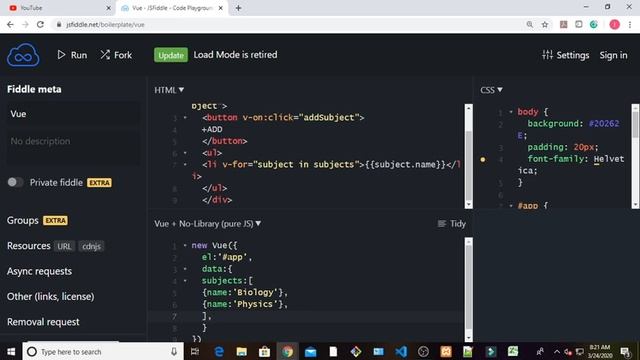Close the YouTube tab

109,8
